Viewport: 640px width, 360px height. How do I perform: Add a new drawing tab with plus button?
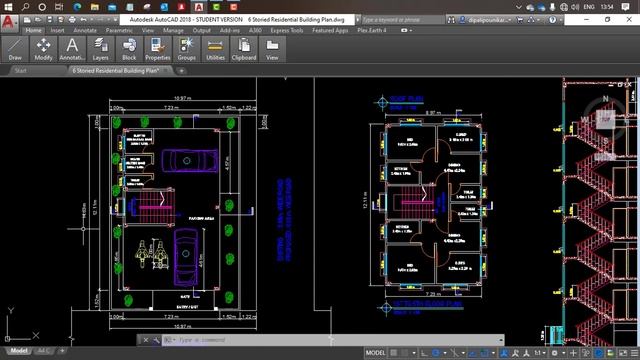click(x=181, y=71)
